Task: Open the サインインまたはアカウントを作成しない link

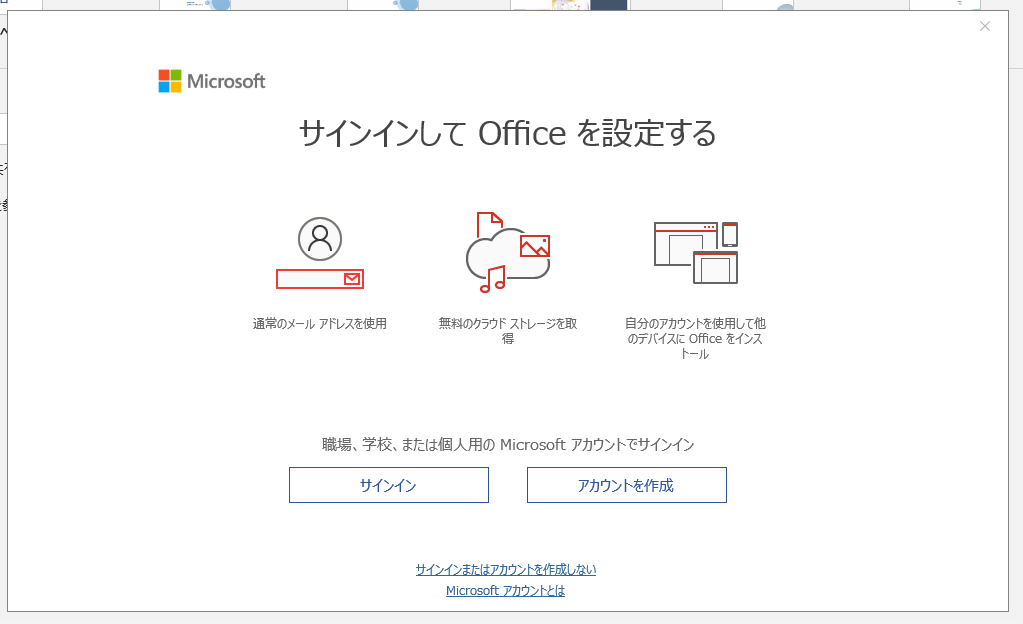Action: pyautogui.click(x=505, y=568)
